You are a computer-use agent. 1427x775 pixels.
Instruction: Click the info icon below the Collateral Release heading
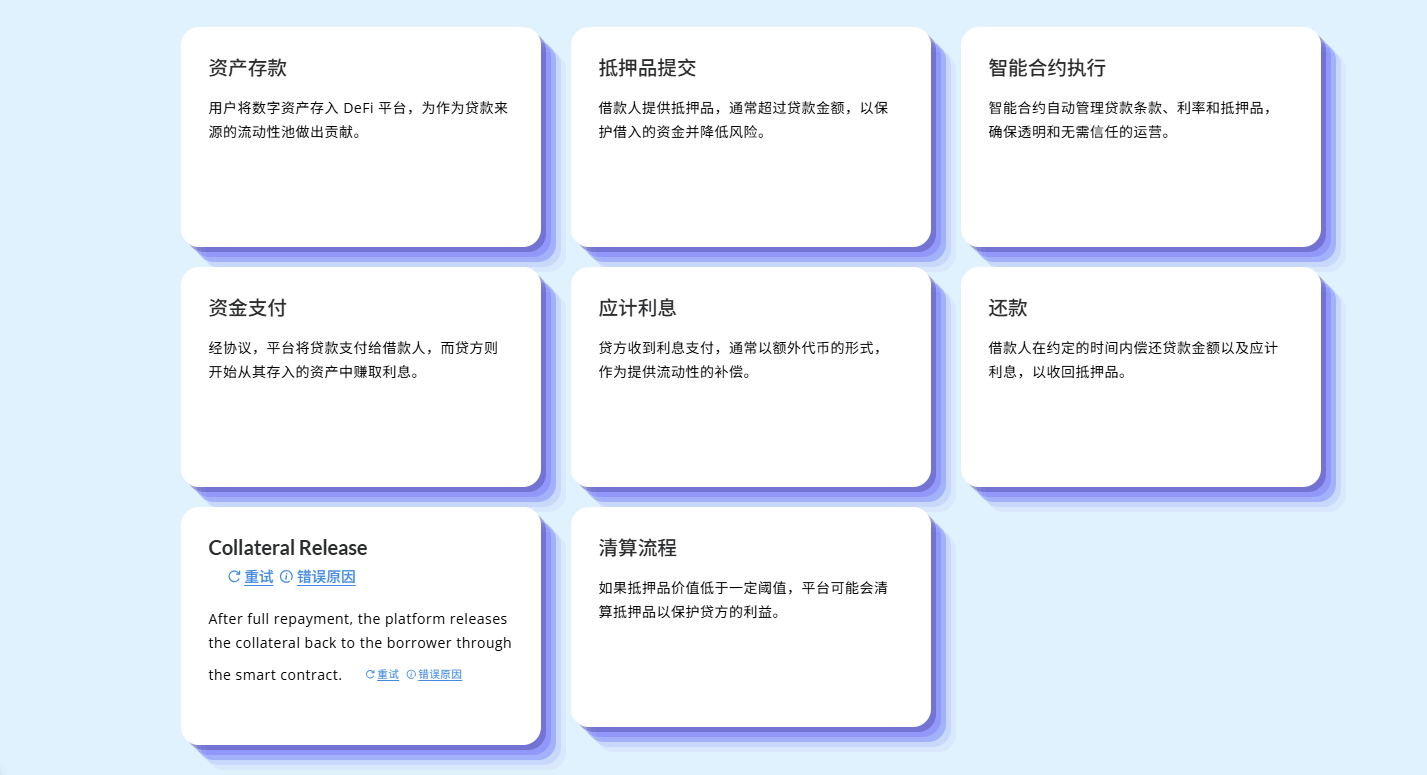[286, 577]
